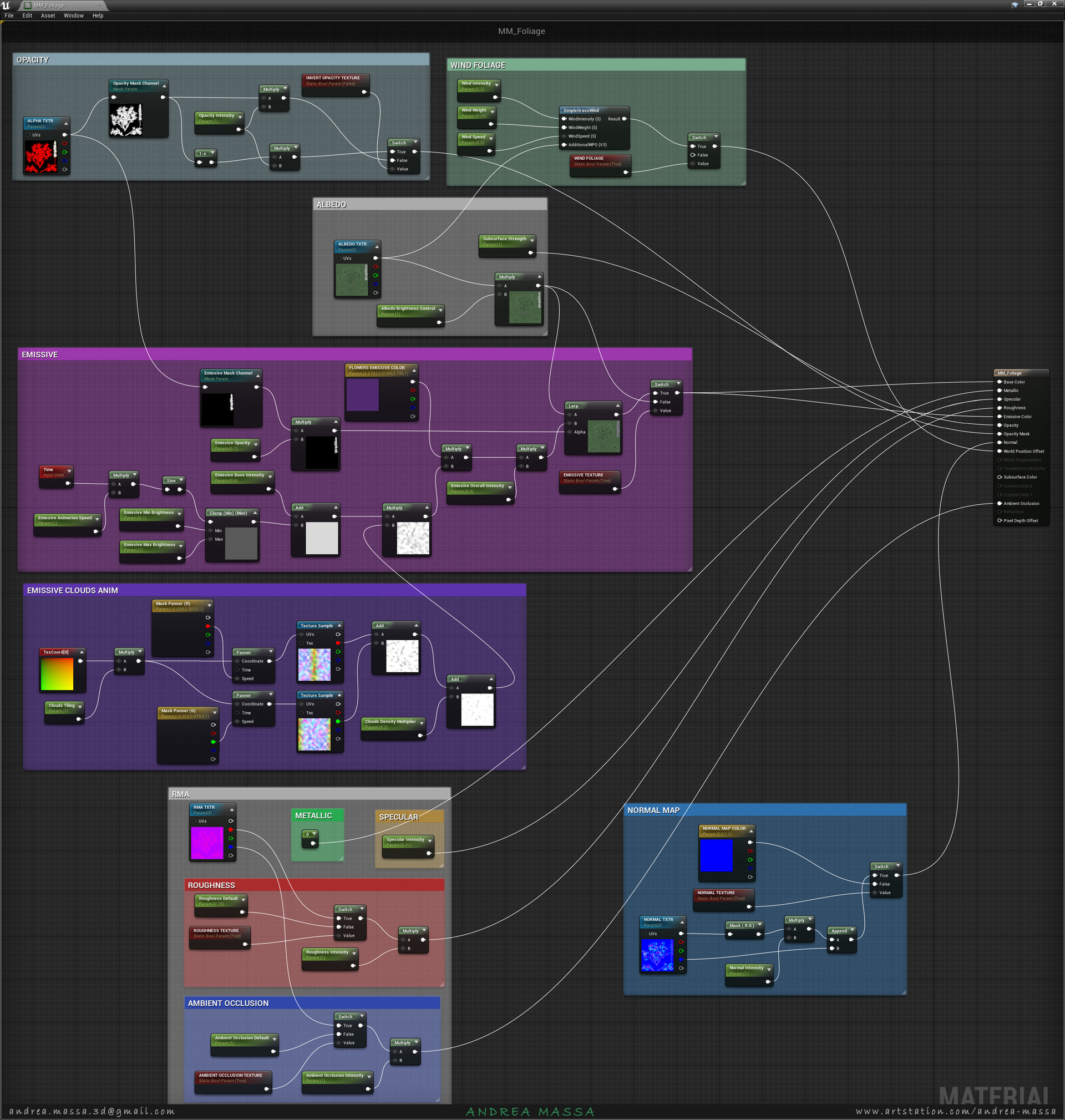This screenshot has height=1120, width=1065.
Task: Click SimpleGrassWind Result output pin
Action: (x=625, y=119)
